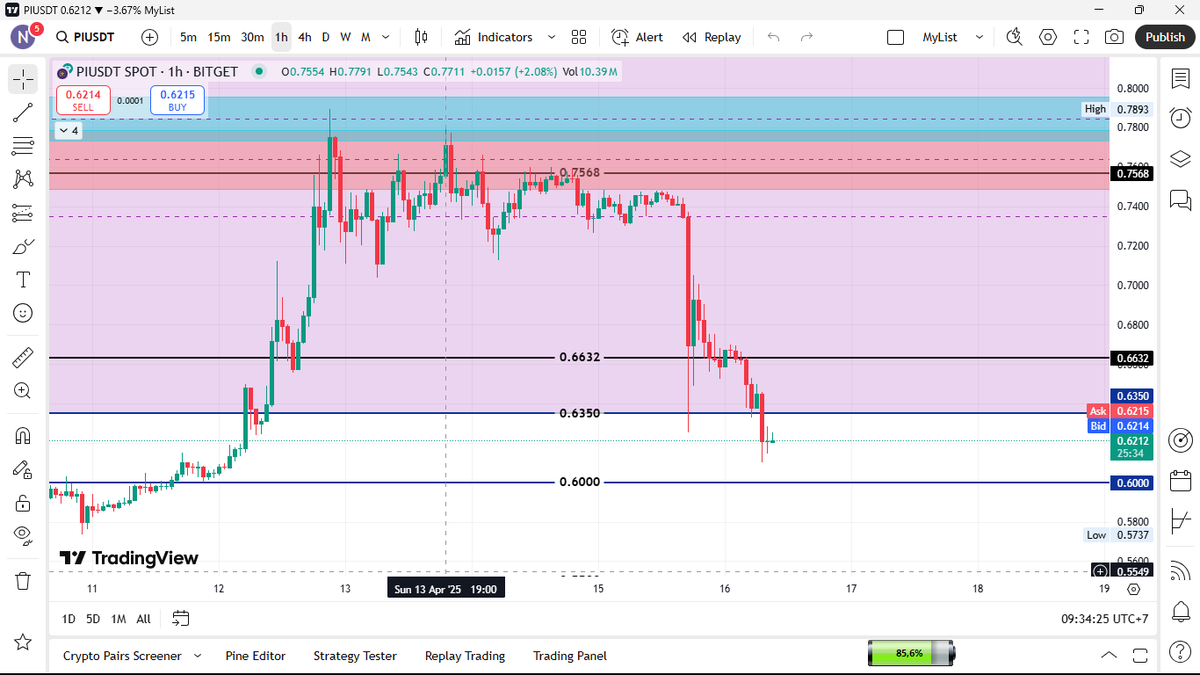Add symbol to compare with plus icon
The width and height of the screenshot is (1200, 675).
150,37
